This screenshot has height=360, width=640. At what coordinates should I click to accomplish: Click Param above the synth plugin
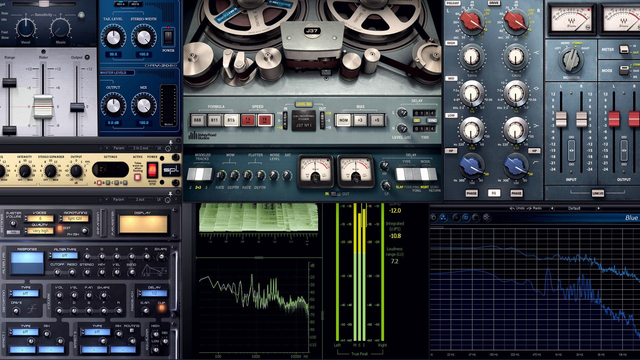coord(119,200)
